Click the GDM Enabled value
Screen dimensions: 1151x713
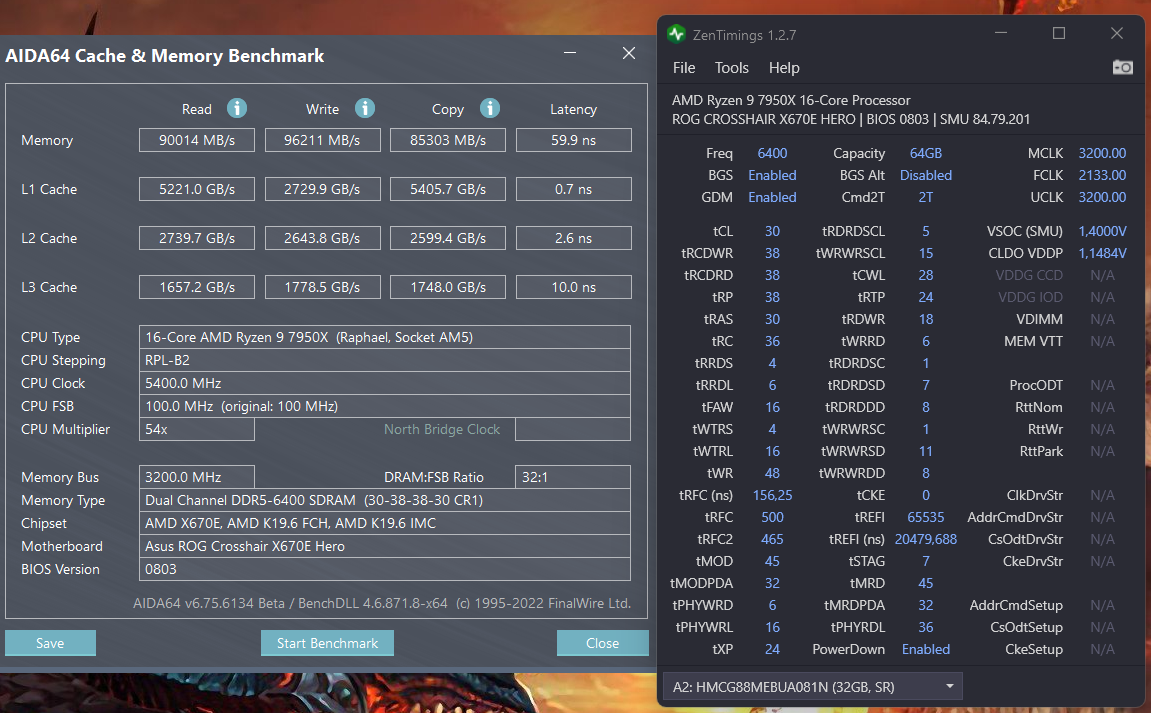(x=772, y=197)
